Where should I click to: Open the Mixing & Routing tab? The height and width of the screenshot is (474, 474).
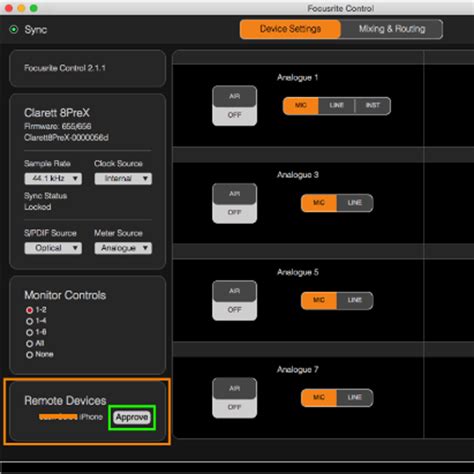[x=392, y=29]
